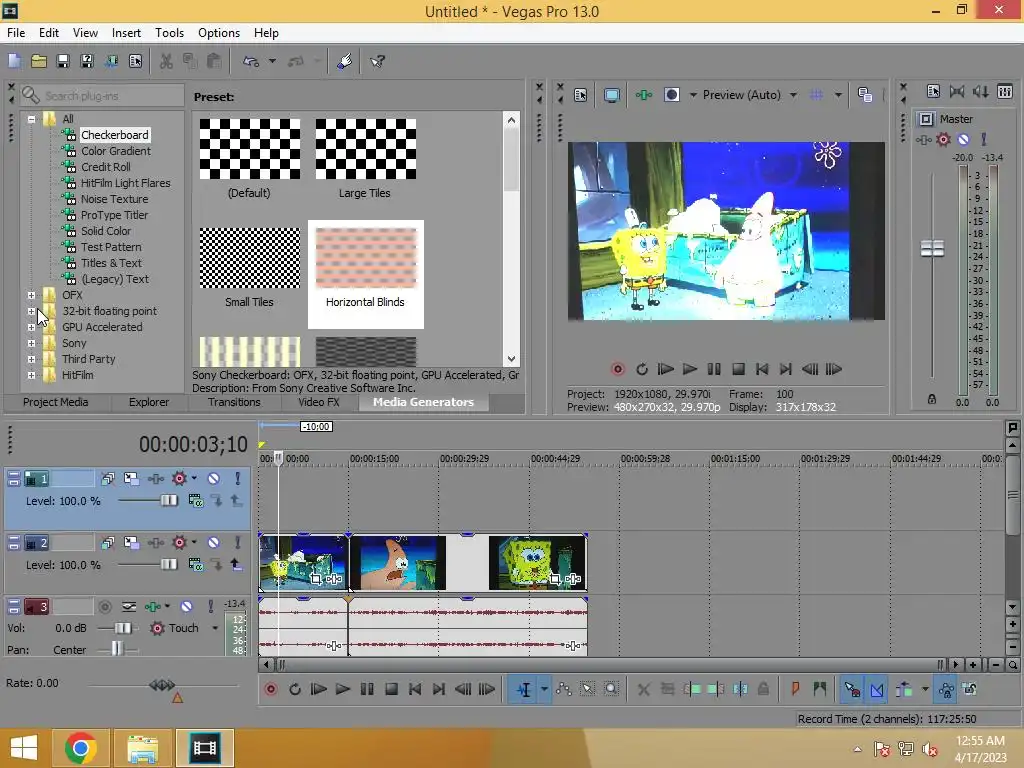Select the Large Tiles checkerboard preset
This screenshot has height=768, width=1024.
tap(365, 158)
